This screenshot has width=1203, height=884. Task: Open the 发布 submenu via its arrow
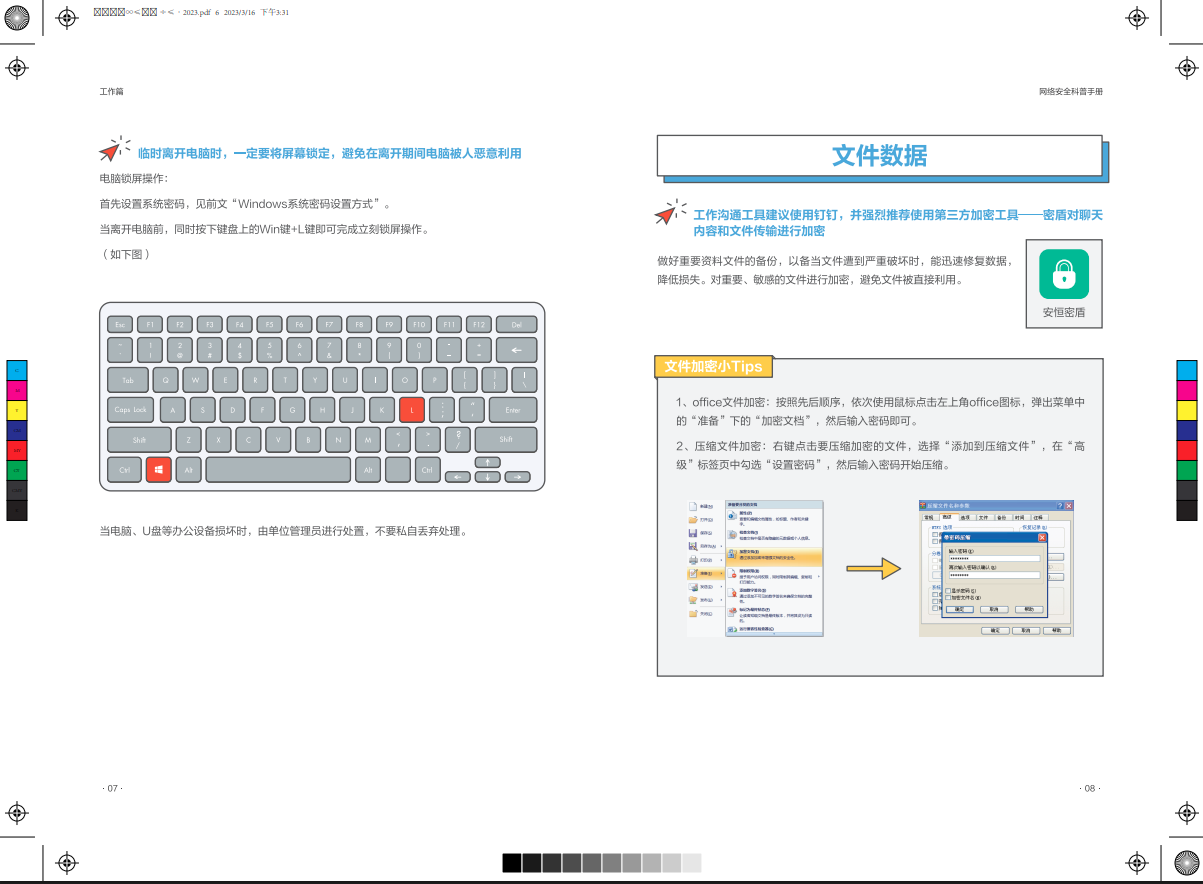(x=720, y=598)
